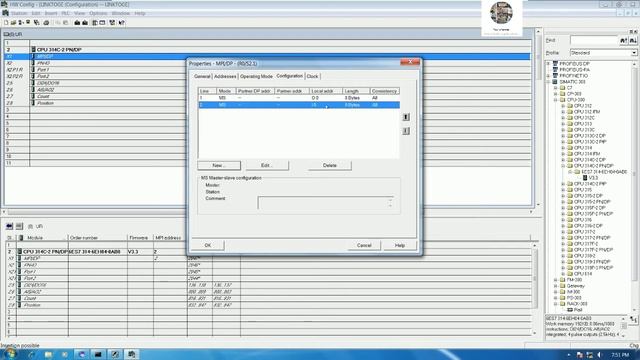Screen dimensions: 640x360
Task: Expand the C7 folder node
Action: (x=556, y=88)
